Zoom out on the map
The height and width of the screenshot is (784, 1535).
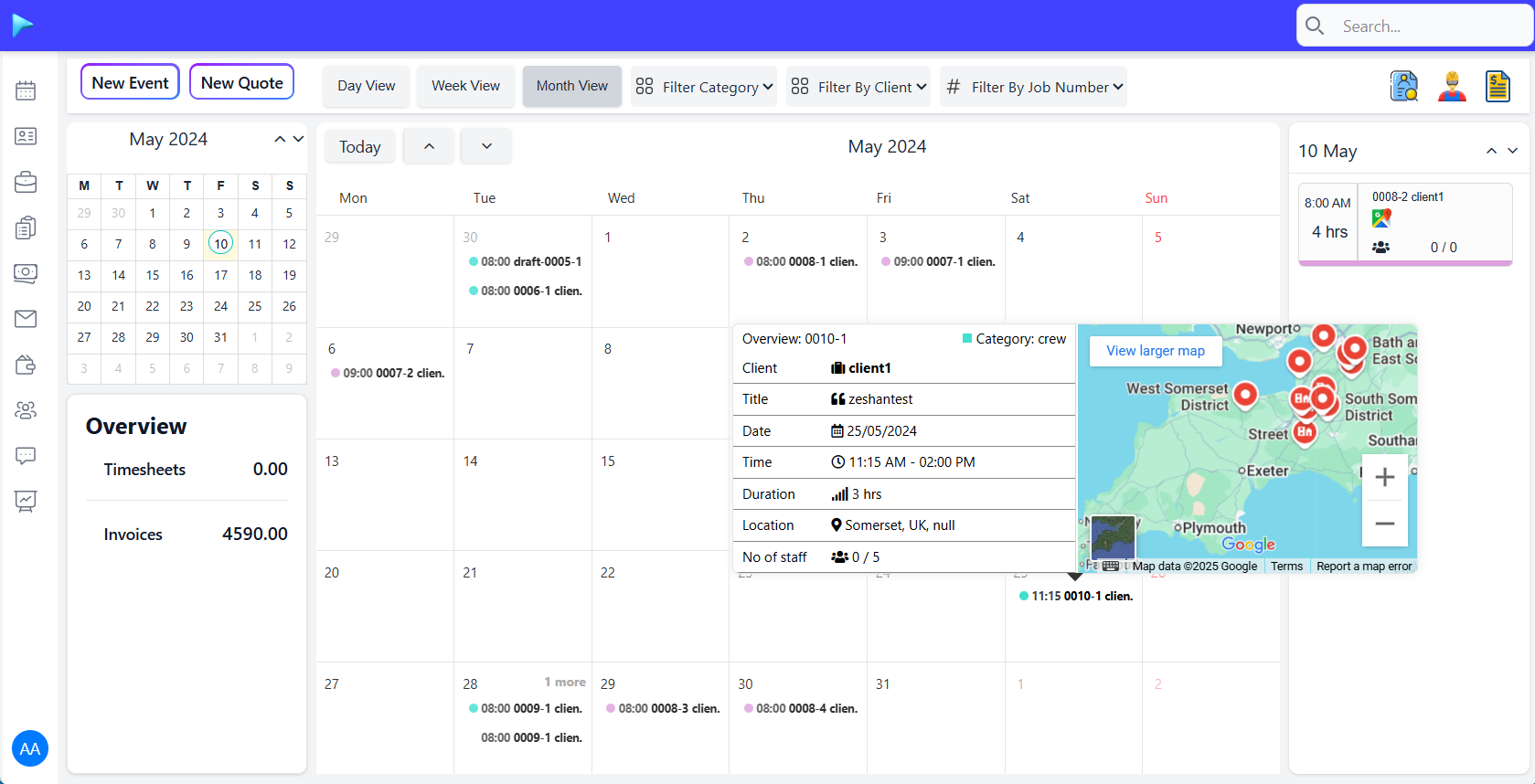click(1385, 524)
